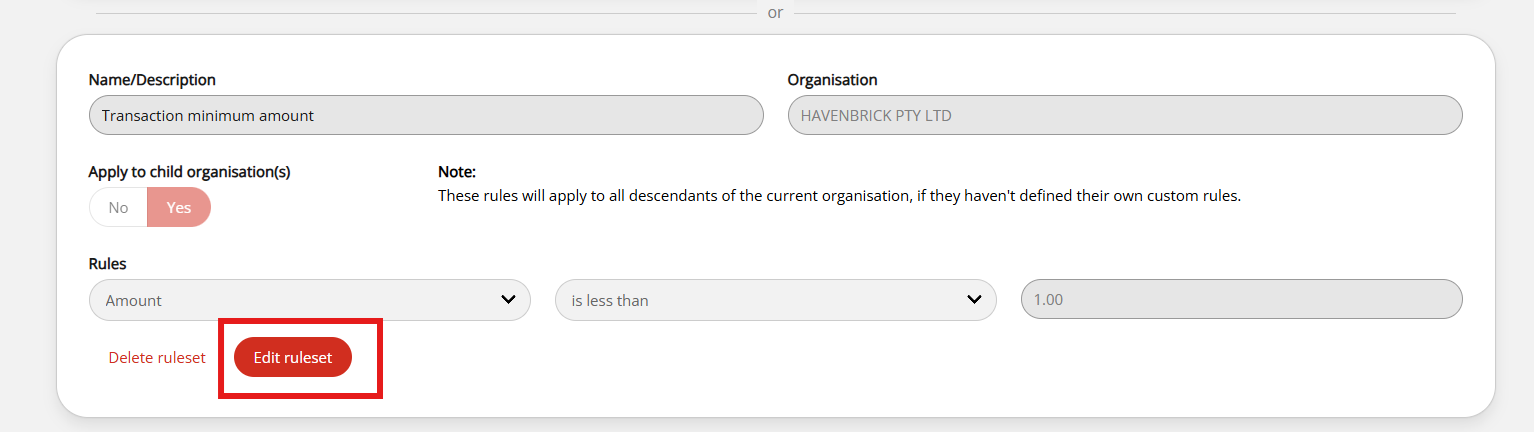
Task: Click the Edit ruleset button
Action: (x=293, y=357)
